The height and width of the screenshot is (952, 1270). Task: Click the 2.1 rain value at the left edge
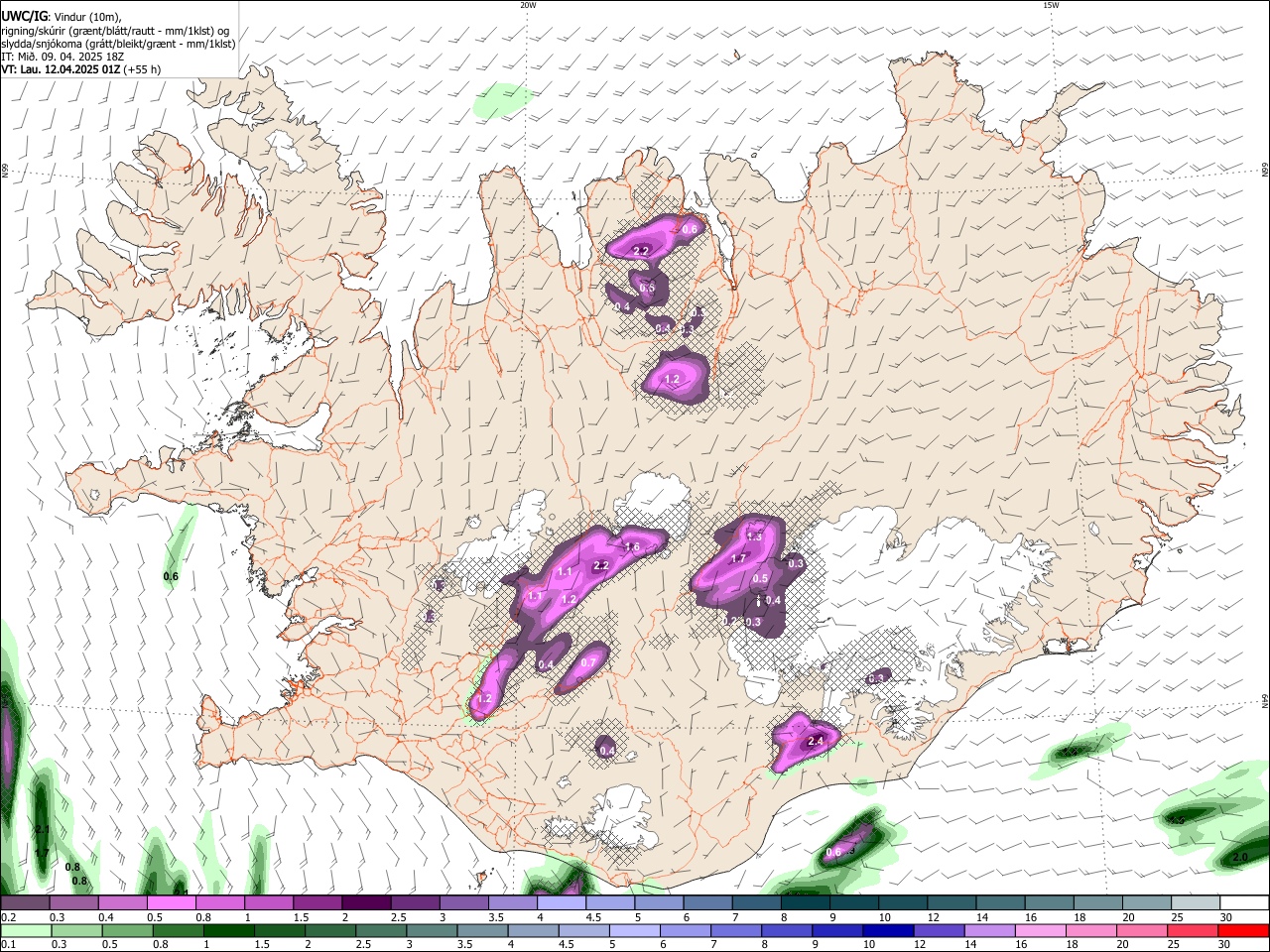point(42,829)
